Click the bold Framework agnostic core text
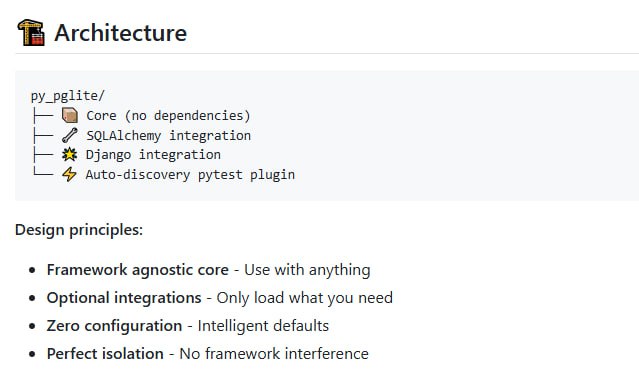This screenshot has height=387, width=639. click(x=138, y=270)
